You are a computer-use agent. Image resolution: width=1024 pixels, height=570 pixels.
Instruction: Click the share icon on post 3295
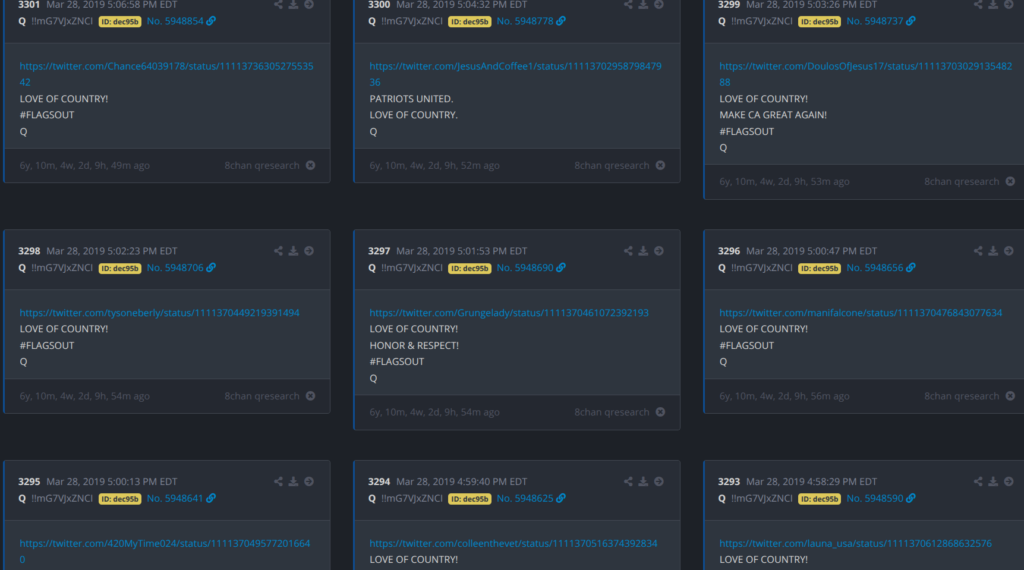pyautogui.click(x=279, y=481)
